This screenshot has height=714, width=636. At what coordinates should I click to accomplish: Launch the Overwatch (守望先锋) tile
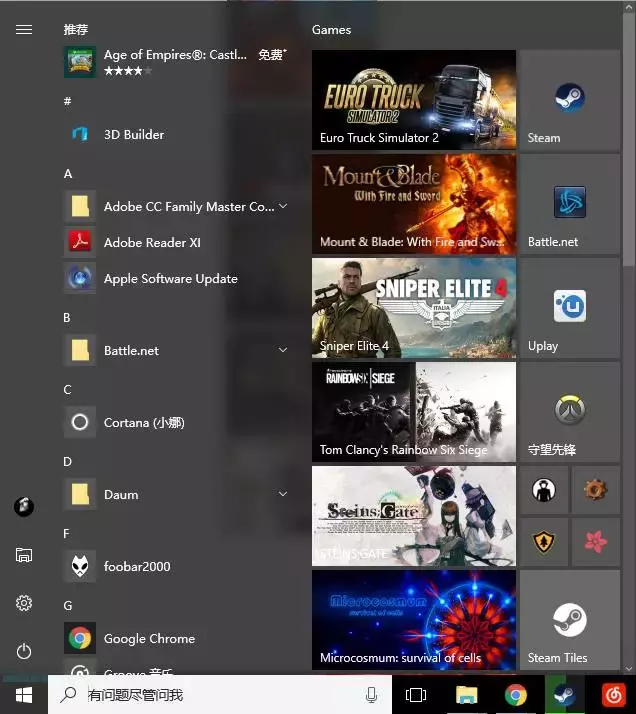point(570,412)
